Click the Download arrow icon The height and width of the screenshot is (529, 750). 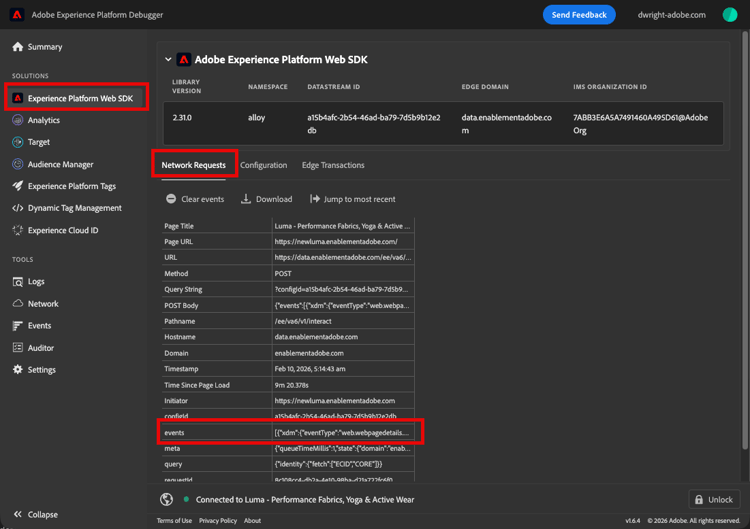tap(246, 199)
